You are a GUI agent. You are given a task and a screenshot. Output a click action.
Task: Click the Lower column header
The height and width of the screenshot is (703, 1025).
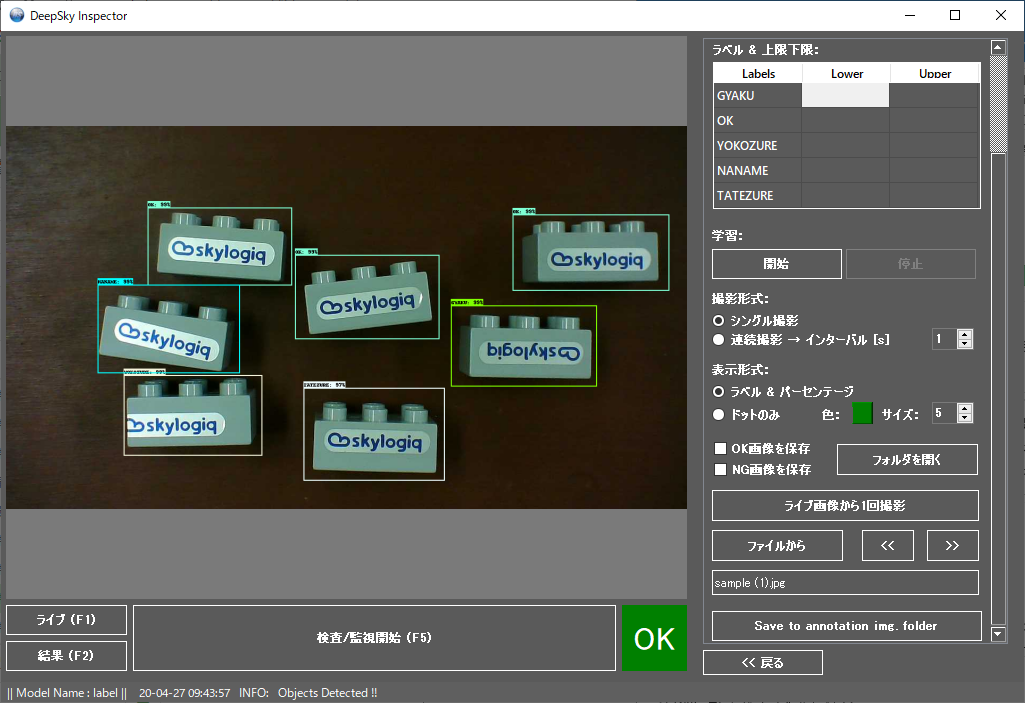[x=847, y=73]
